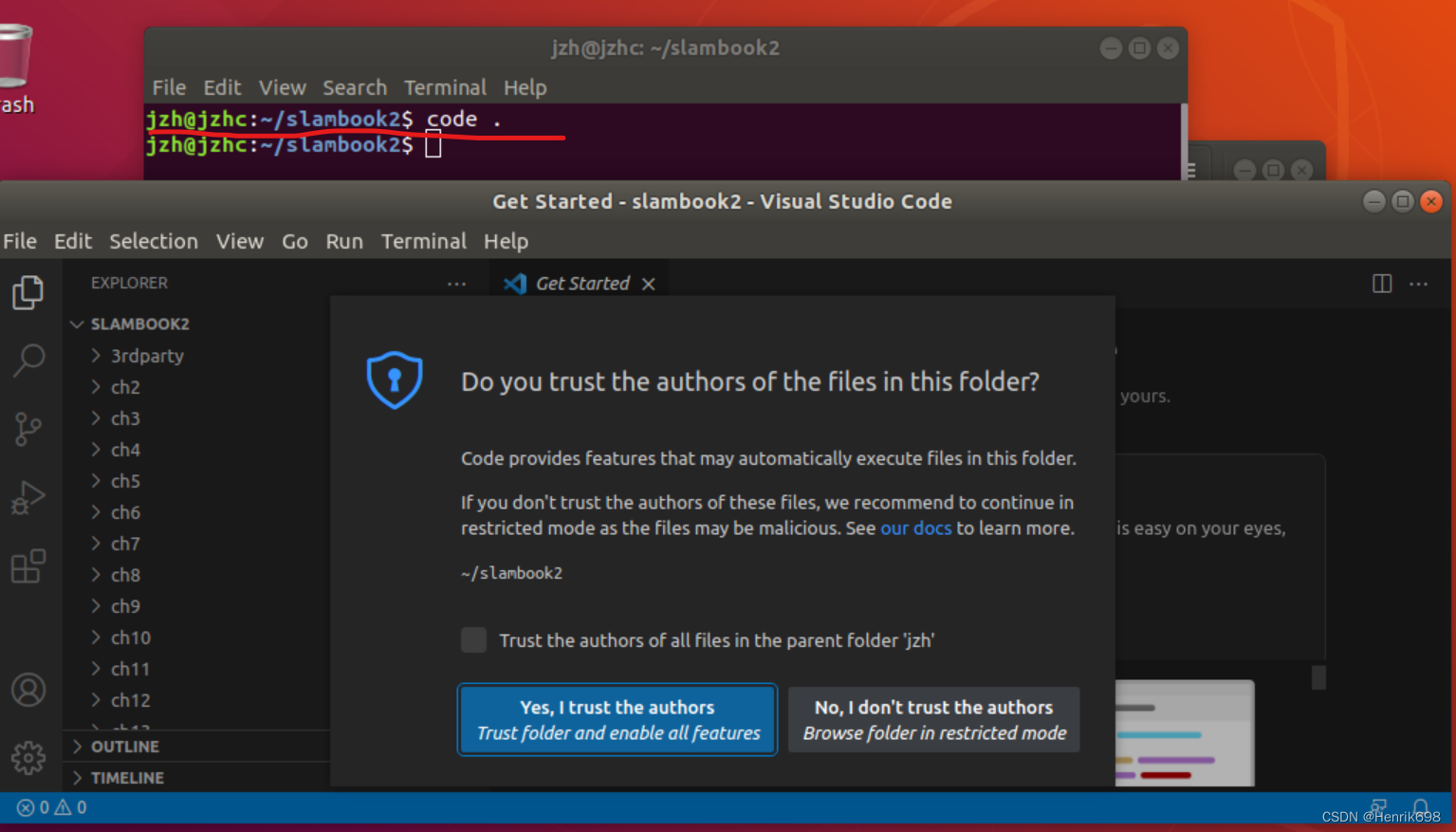Screen dimensions: 1456x832
Task: Open Source Control view in activity bar
Action: [28, 429]
